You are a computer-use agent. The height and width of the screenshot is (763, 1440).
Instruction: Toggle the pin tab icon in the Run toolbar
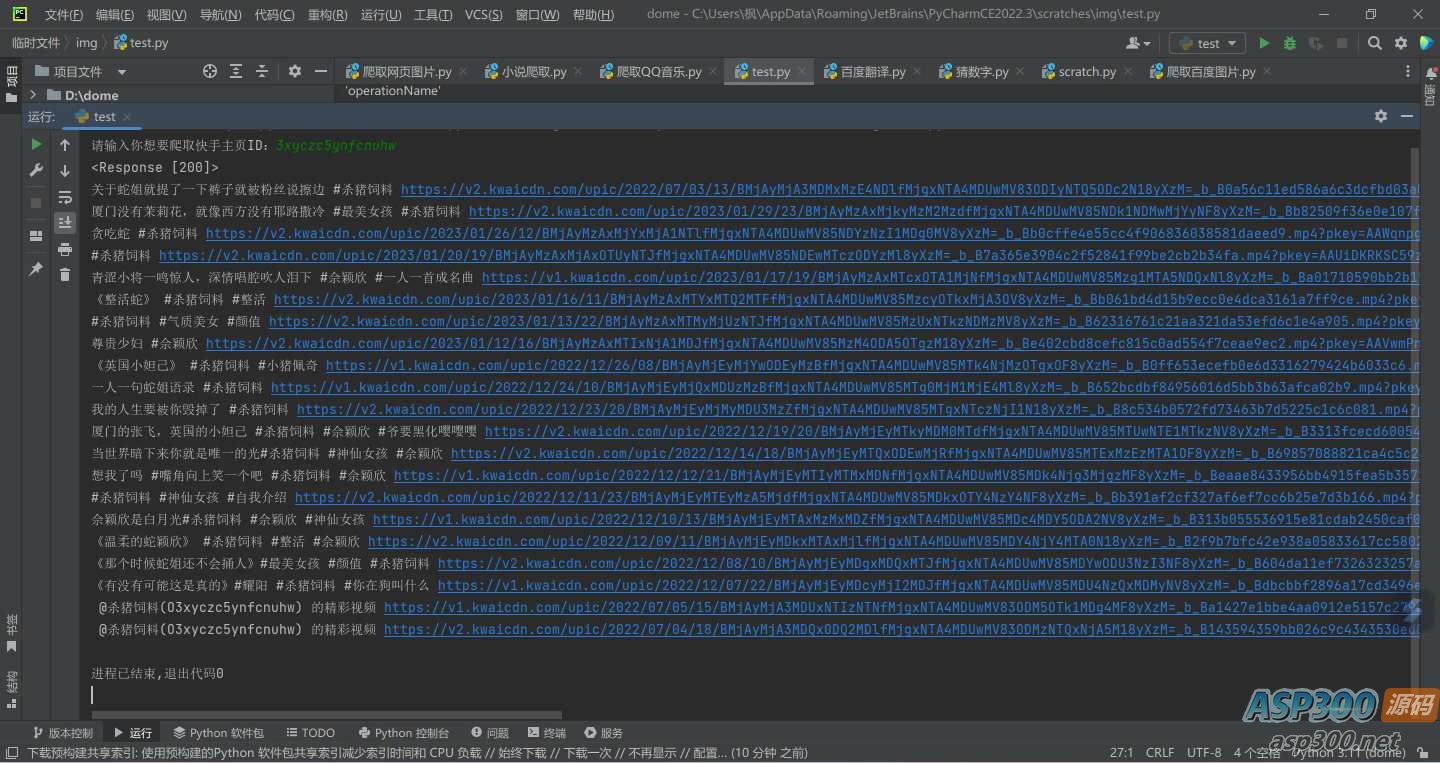(37, 269)
